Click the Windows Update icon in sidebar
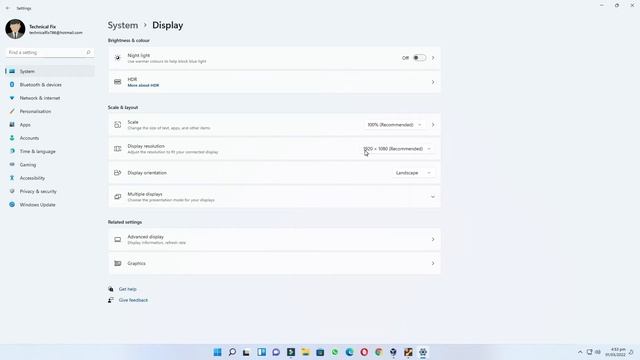 pos(12,204)
